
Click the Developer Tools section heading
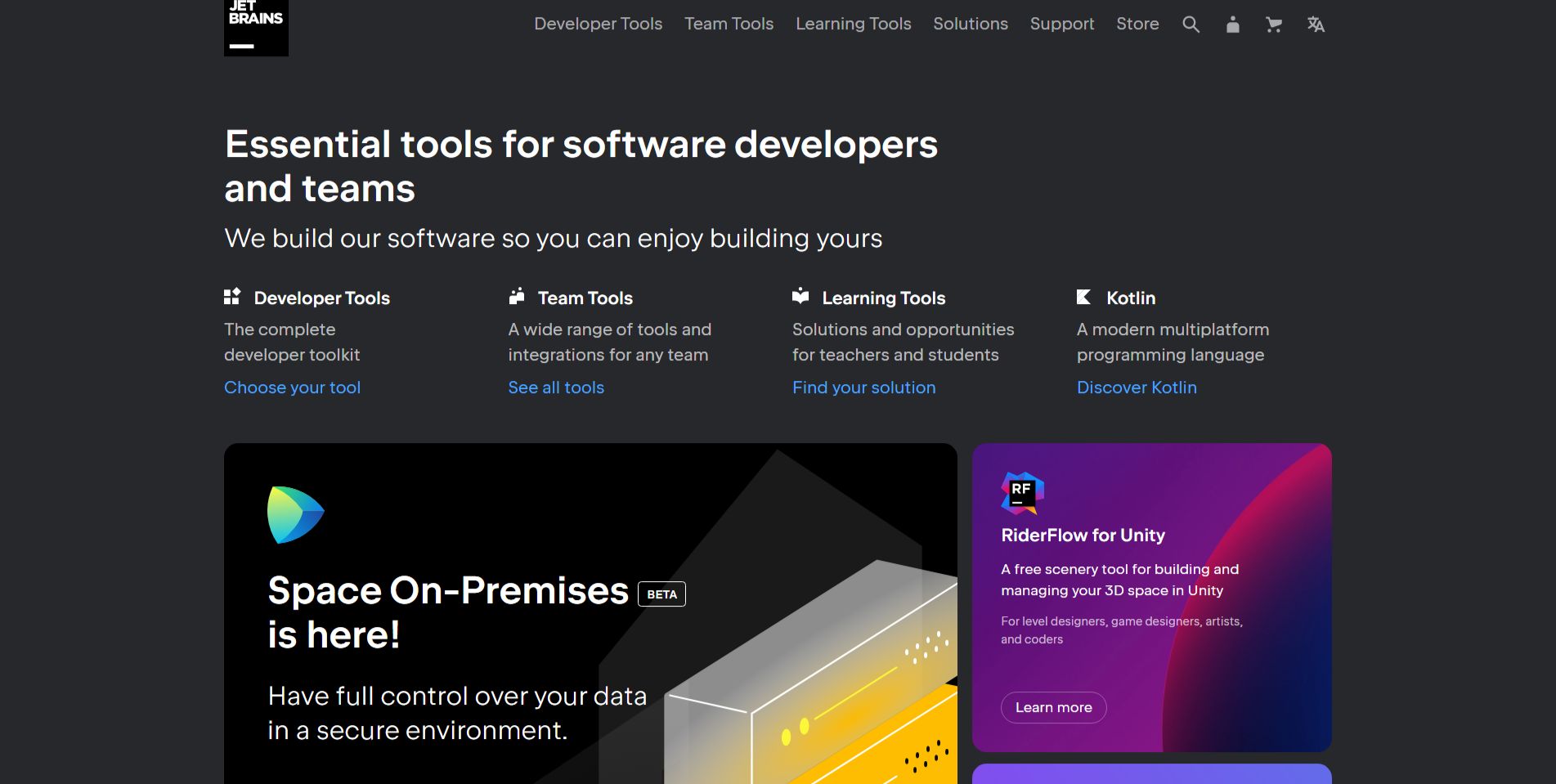click(322, 298)
